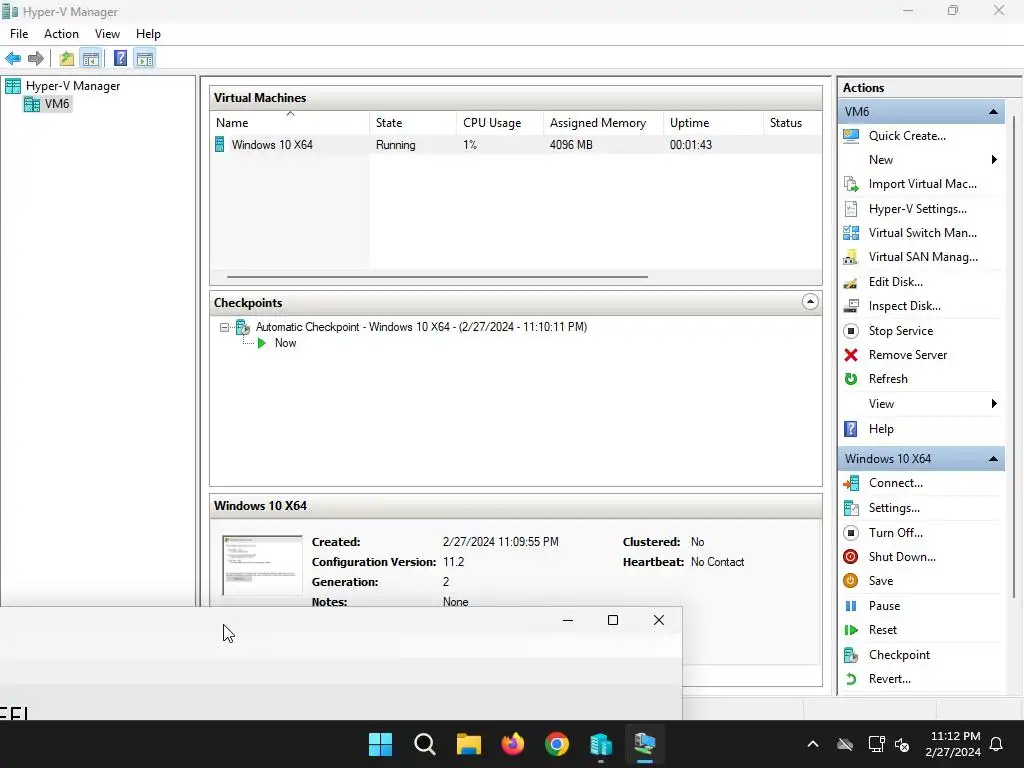Click Revert in the Actions pane
This screenshot has height=768, width=1024.
889,679
